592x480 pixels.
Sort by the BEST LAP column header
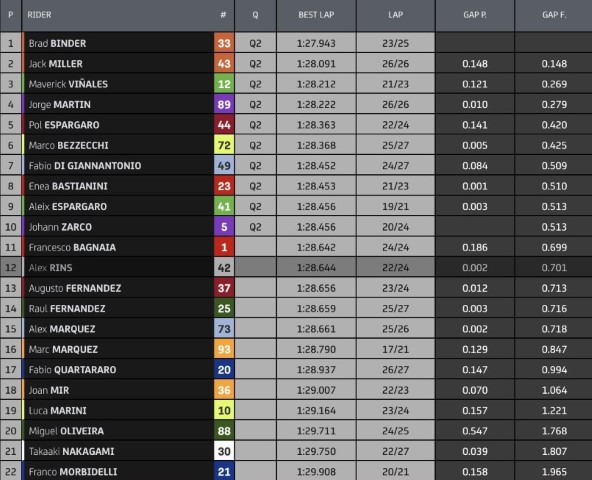pos(316,15)
